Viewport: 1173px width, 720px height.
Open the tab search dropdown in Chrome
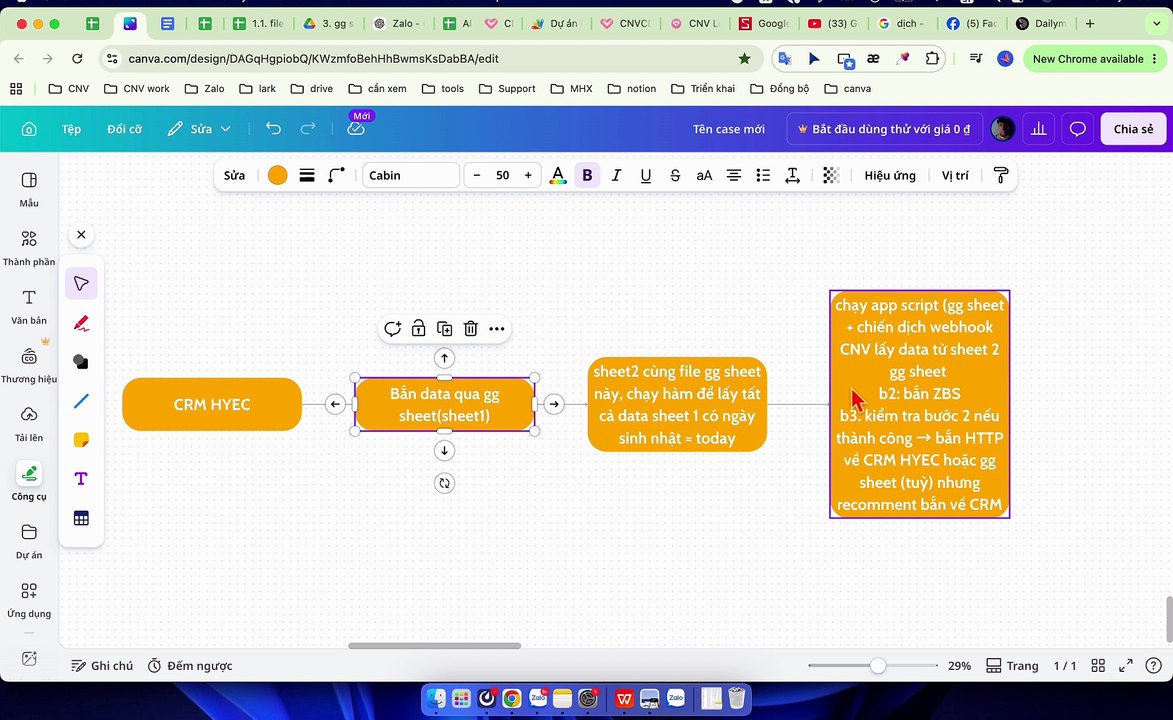(x=1157, y=24)
